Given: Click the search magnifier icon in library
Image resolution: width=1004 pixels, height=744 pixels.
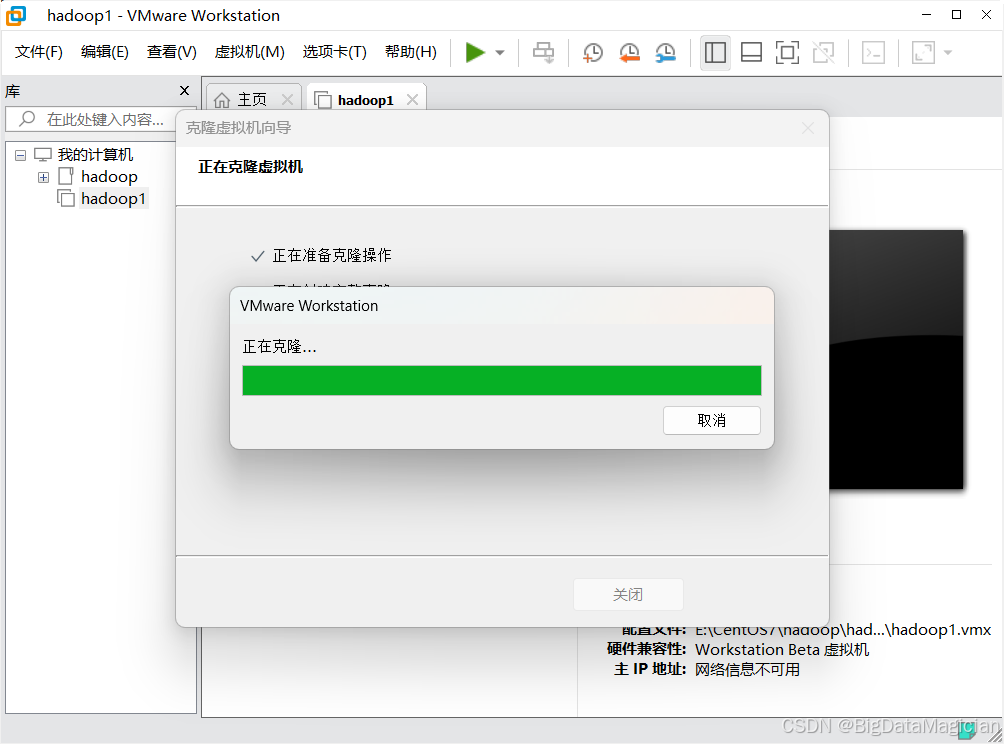Looking at the screenshot, I should [27, 118].
